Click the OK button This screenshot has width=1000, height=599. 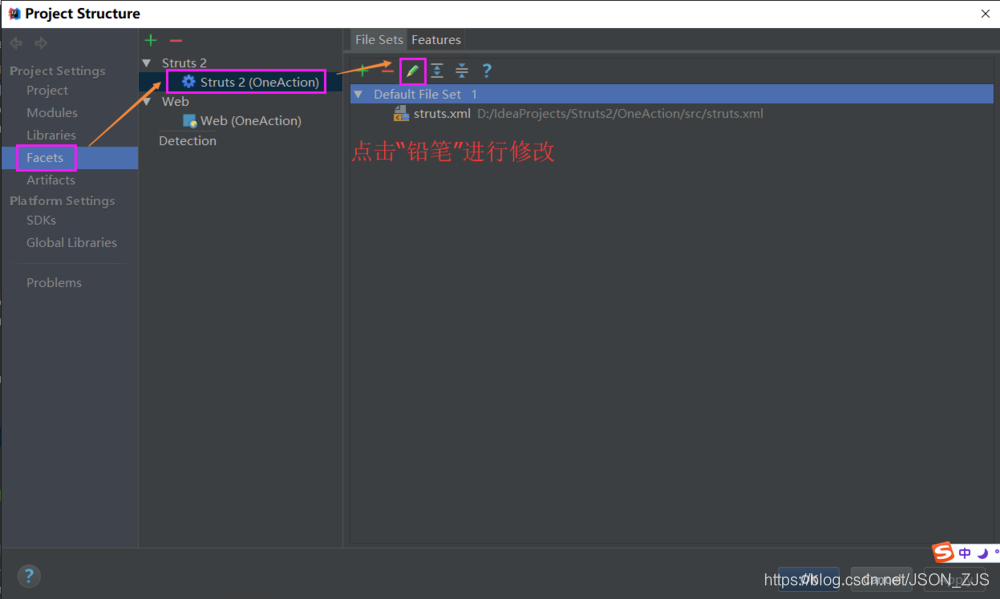(x=808, y=579)
